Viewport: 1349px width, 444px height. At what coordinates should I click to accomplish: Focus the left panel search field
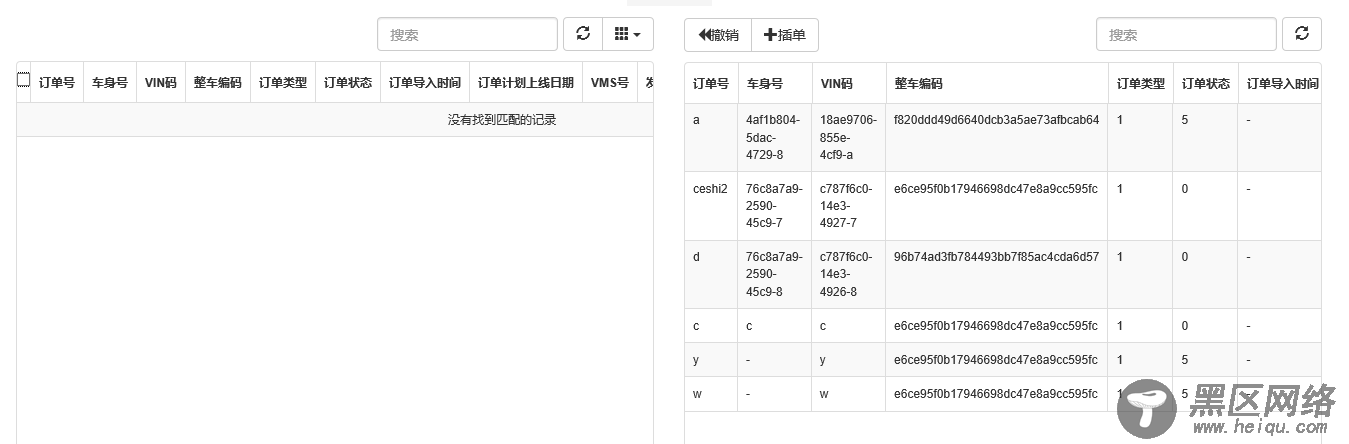(467, 34)
